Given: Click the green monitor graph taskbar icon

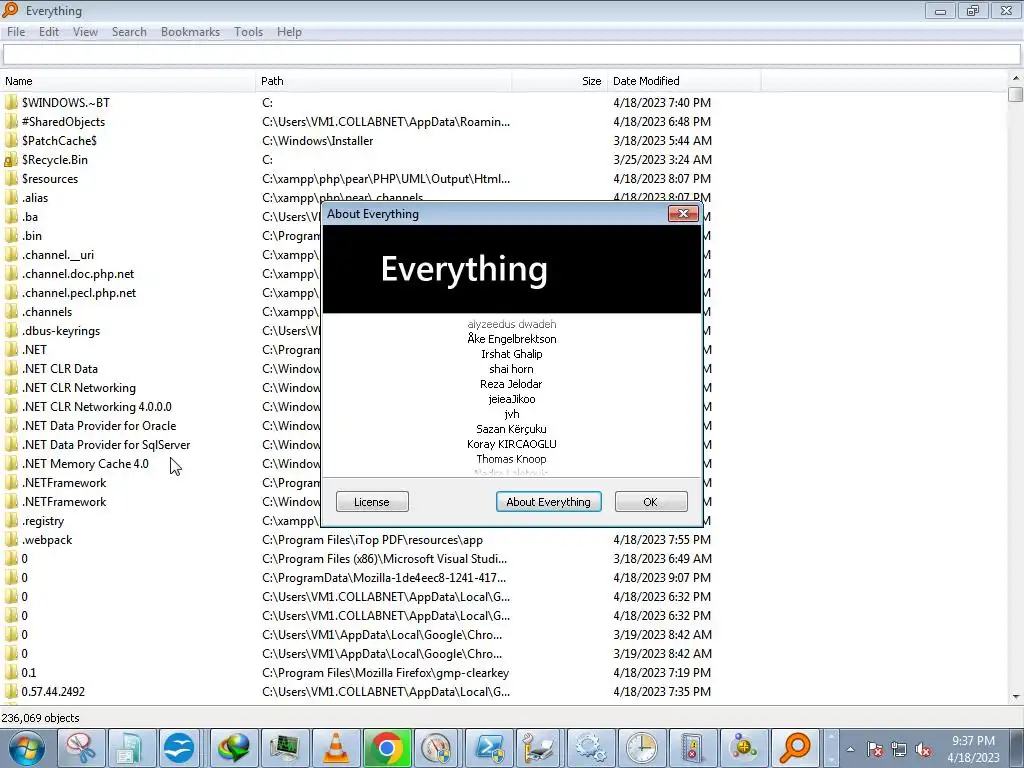Looking at the screenshot, I should coord(285,748).
